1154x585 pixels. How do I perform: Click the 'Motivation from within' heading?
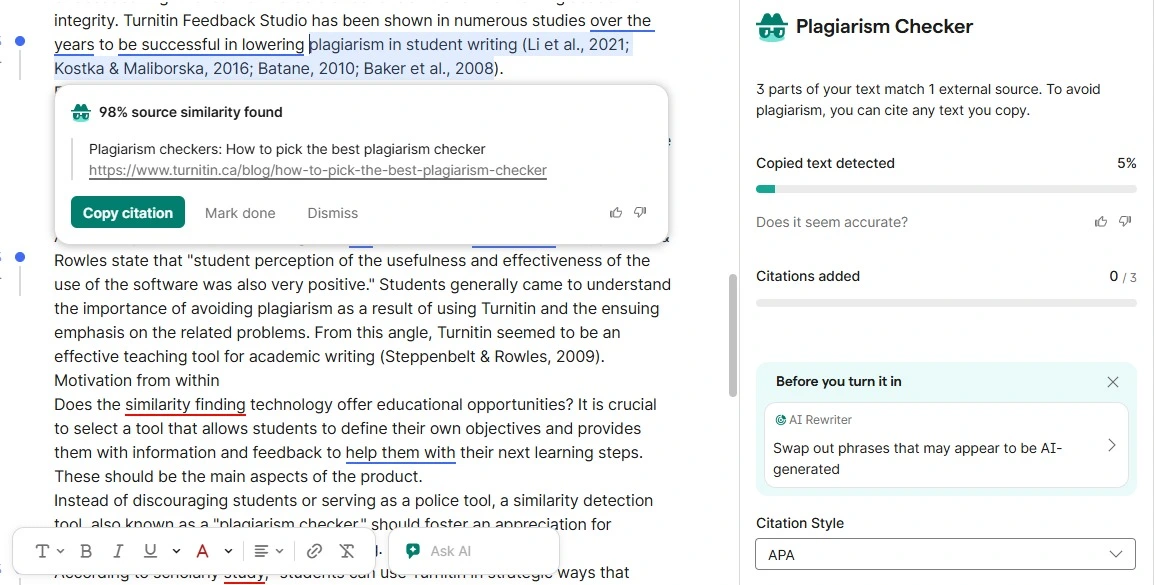[137, 380]
